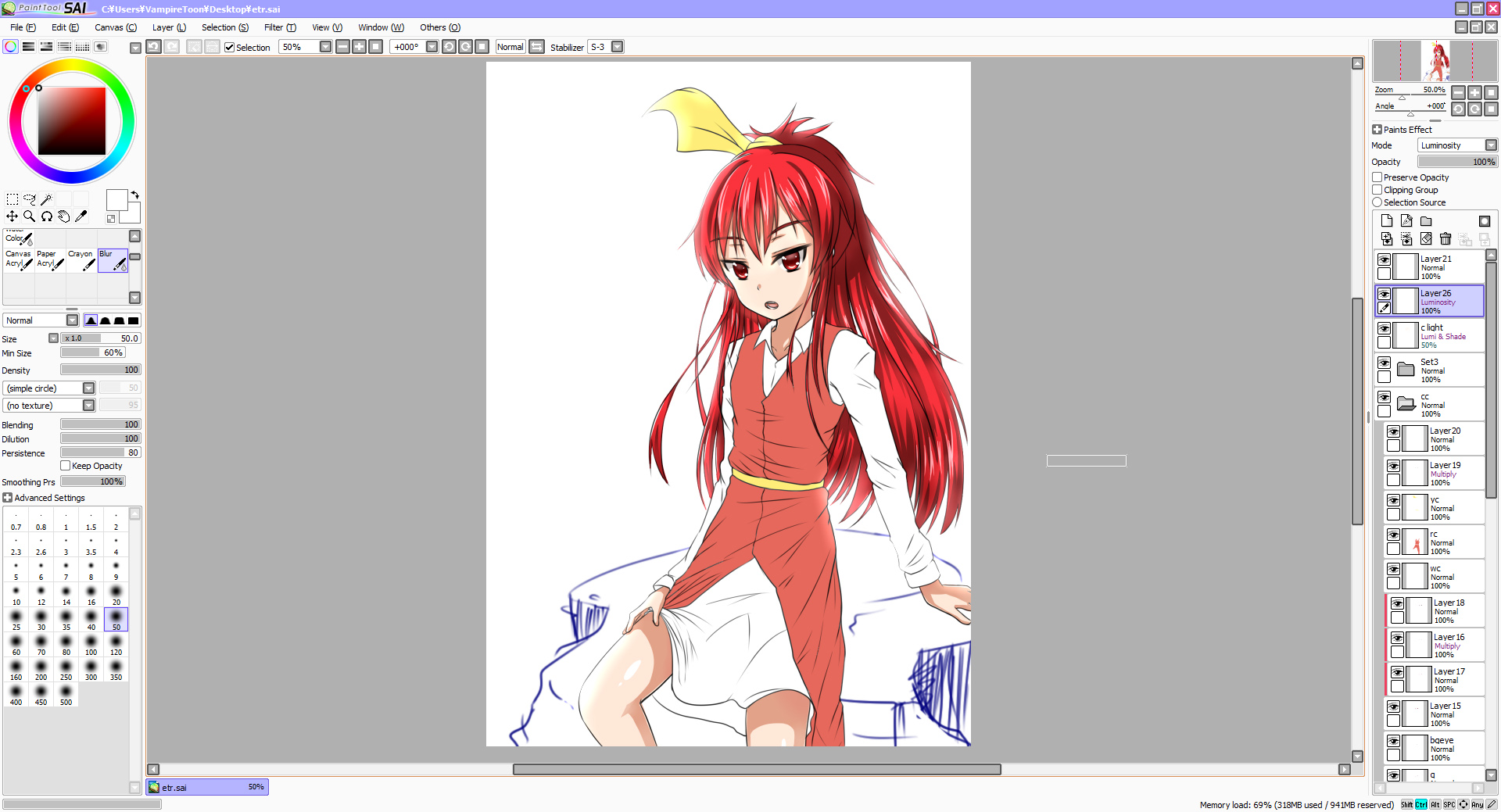Toggle visibility of Layer20
This screenshot has width=1501, height=812.
(1393, 431)
